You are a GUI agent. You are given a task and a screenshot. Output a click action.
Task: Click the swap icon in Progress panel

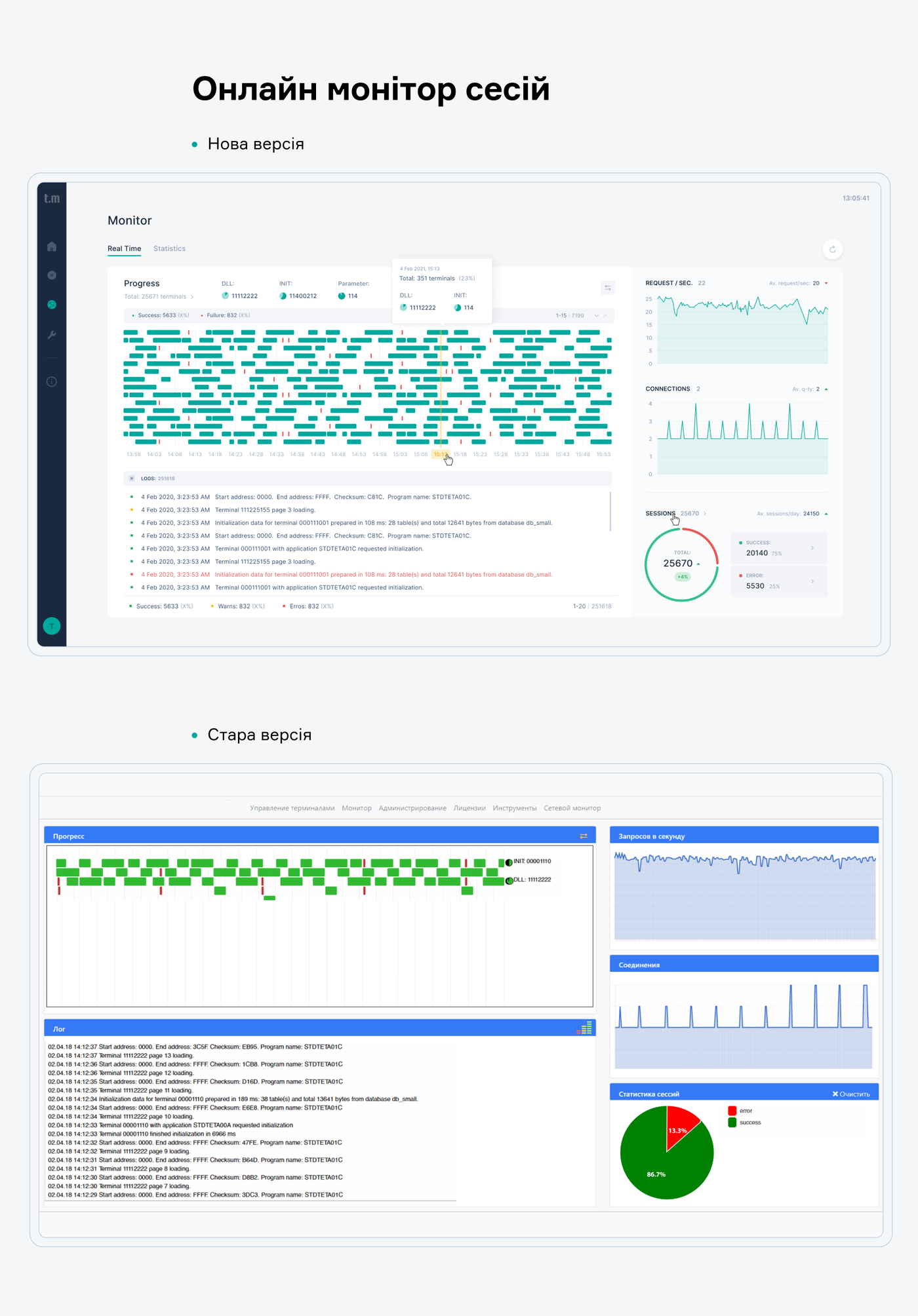click(x=608, y=288)
